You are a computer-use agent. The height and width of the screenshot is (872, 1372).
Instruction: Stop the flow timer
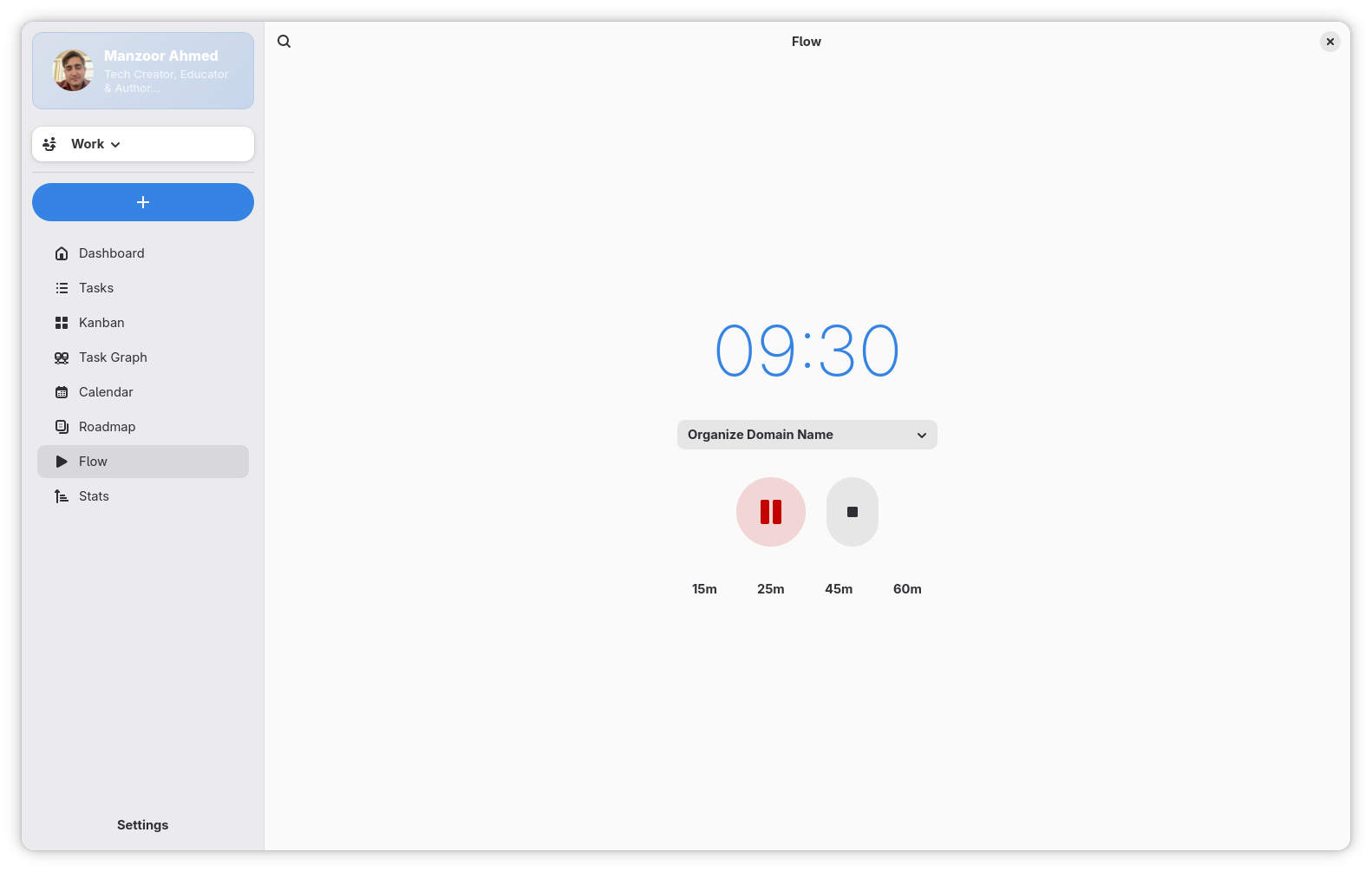tap(852, 512)
